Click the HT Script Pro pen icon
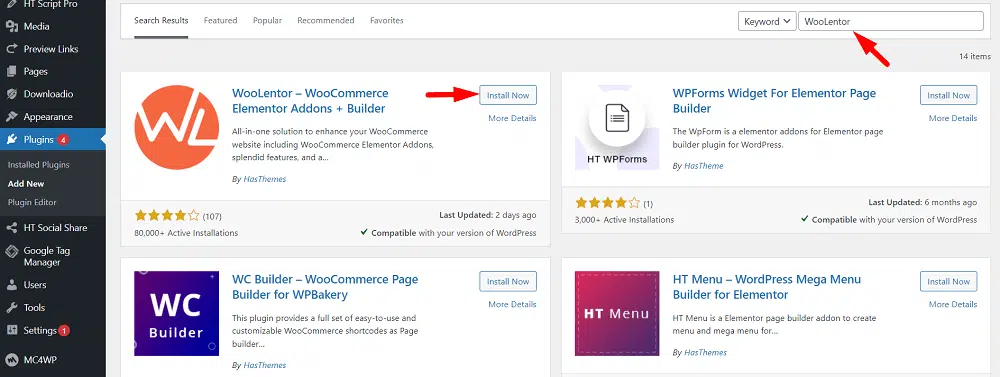This screenshot has height=377, width=1000. [11, 4]
